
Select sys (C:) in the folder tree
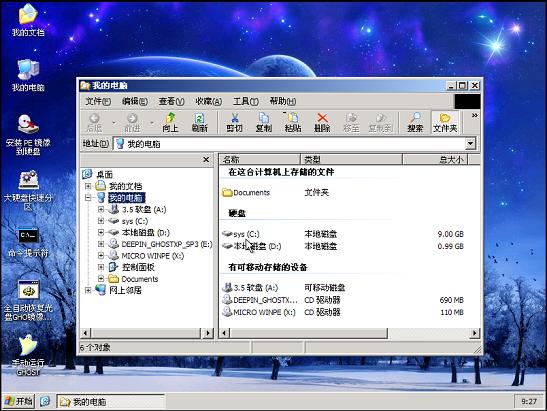135,221
